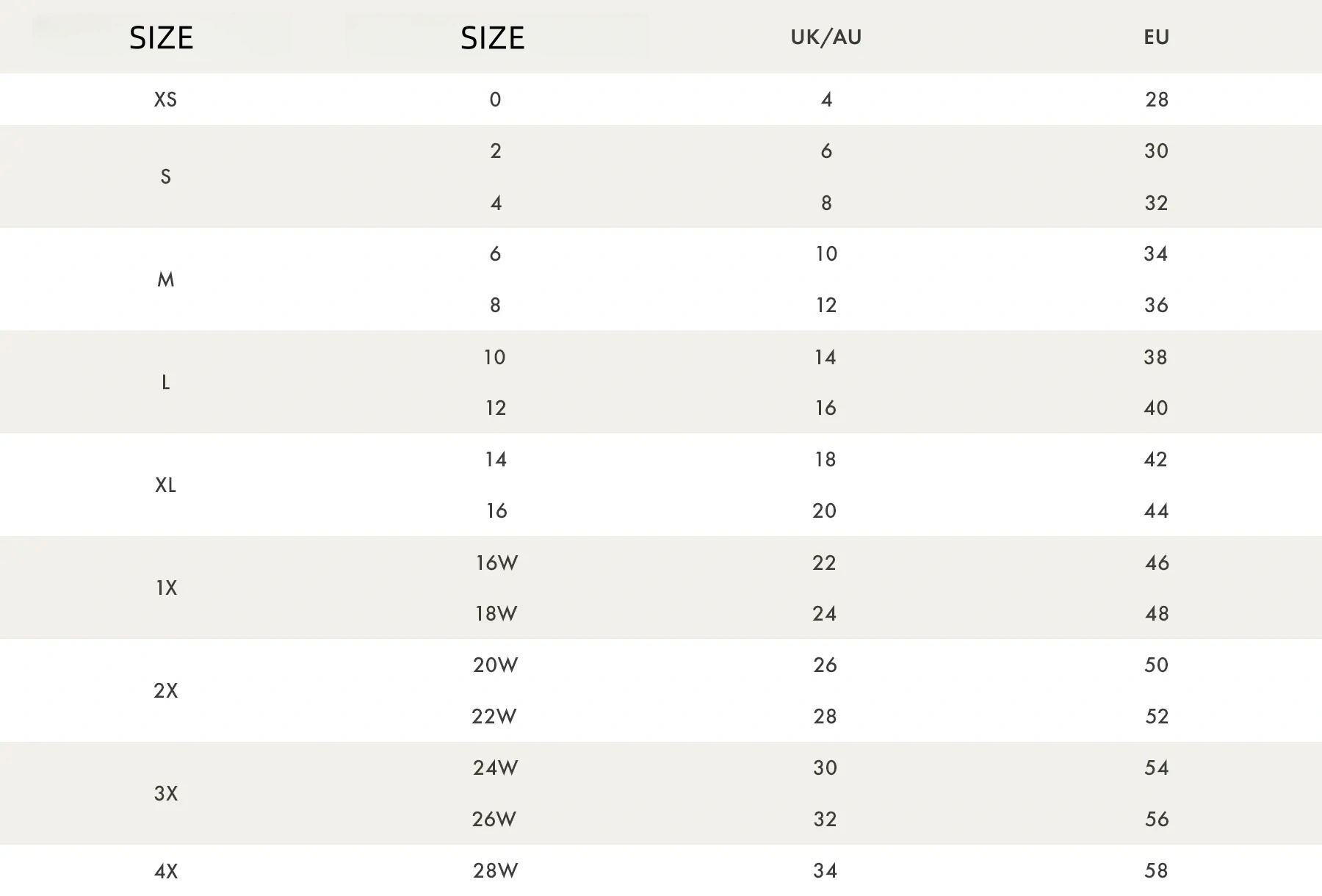Image resolution: width=1322 pixels, height=896 pixels.
Task: Select the 24W size cell
Action: pos(496,768)
